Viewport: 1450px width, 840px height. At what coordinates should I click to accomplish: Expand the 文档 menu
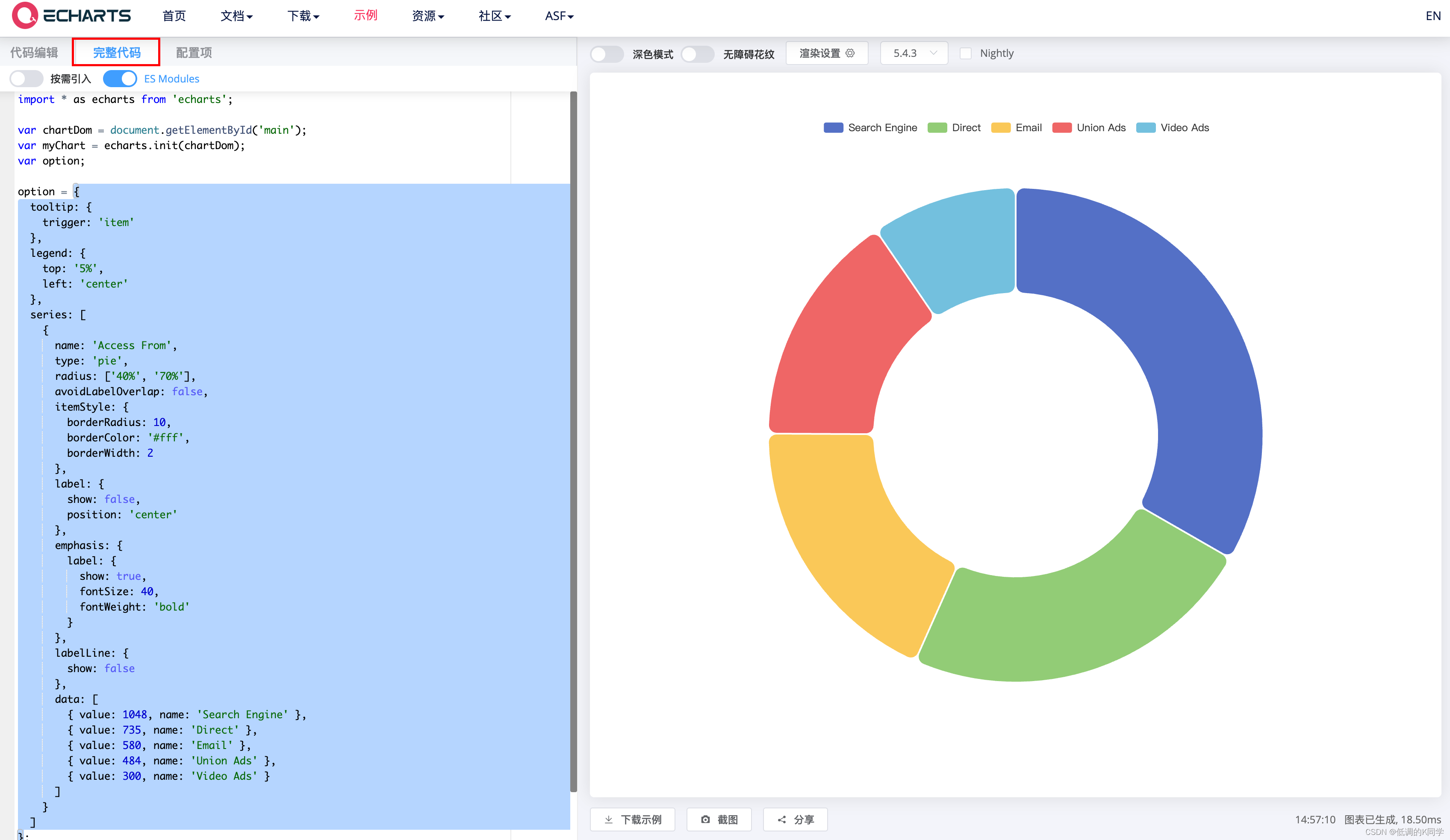tap(236, 16)
